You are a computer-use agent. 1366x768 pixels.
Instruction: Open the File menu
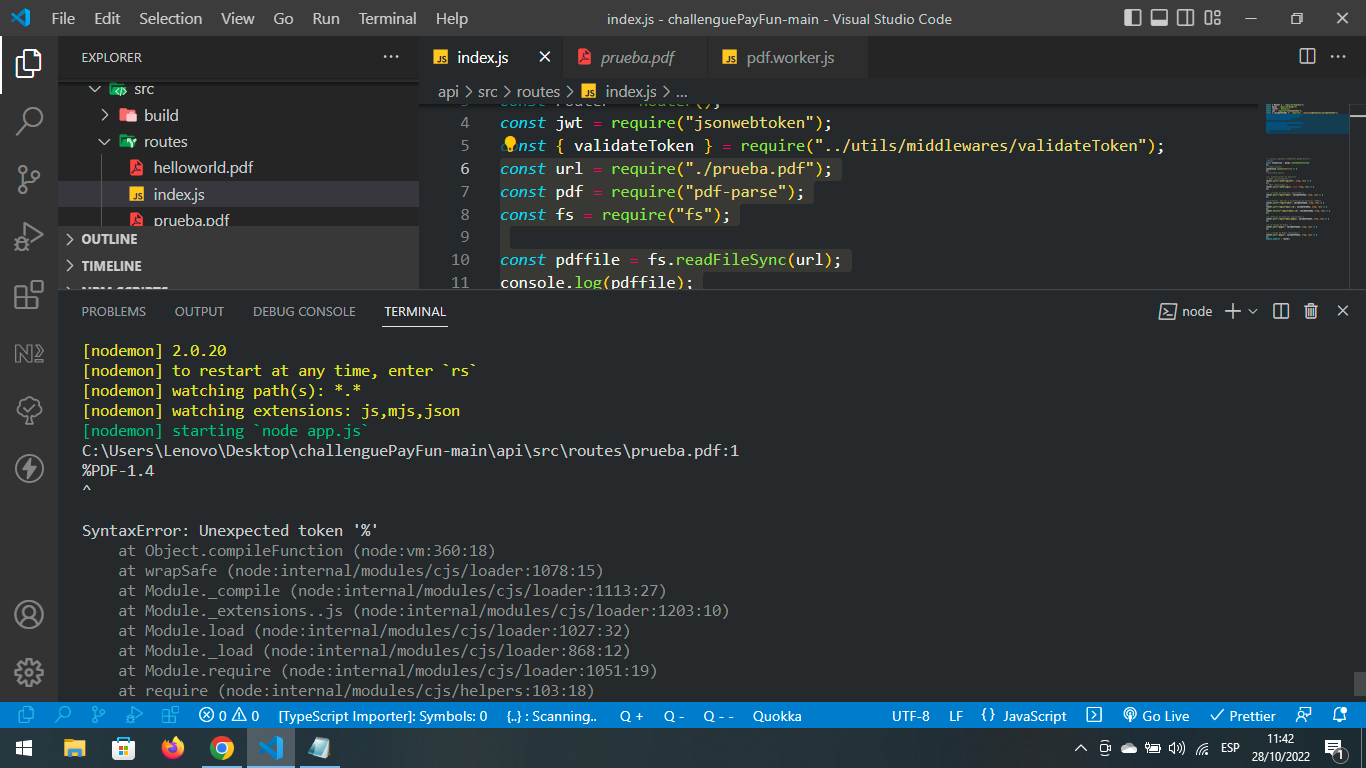point(63,18)
